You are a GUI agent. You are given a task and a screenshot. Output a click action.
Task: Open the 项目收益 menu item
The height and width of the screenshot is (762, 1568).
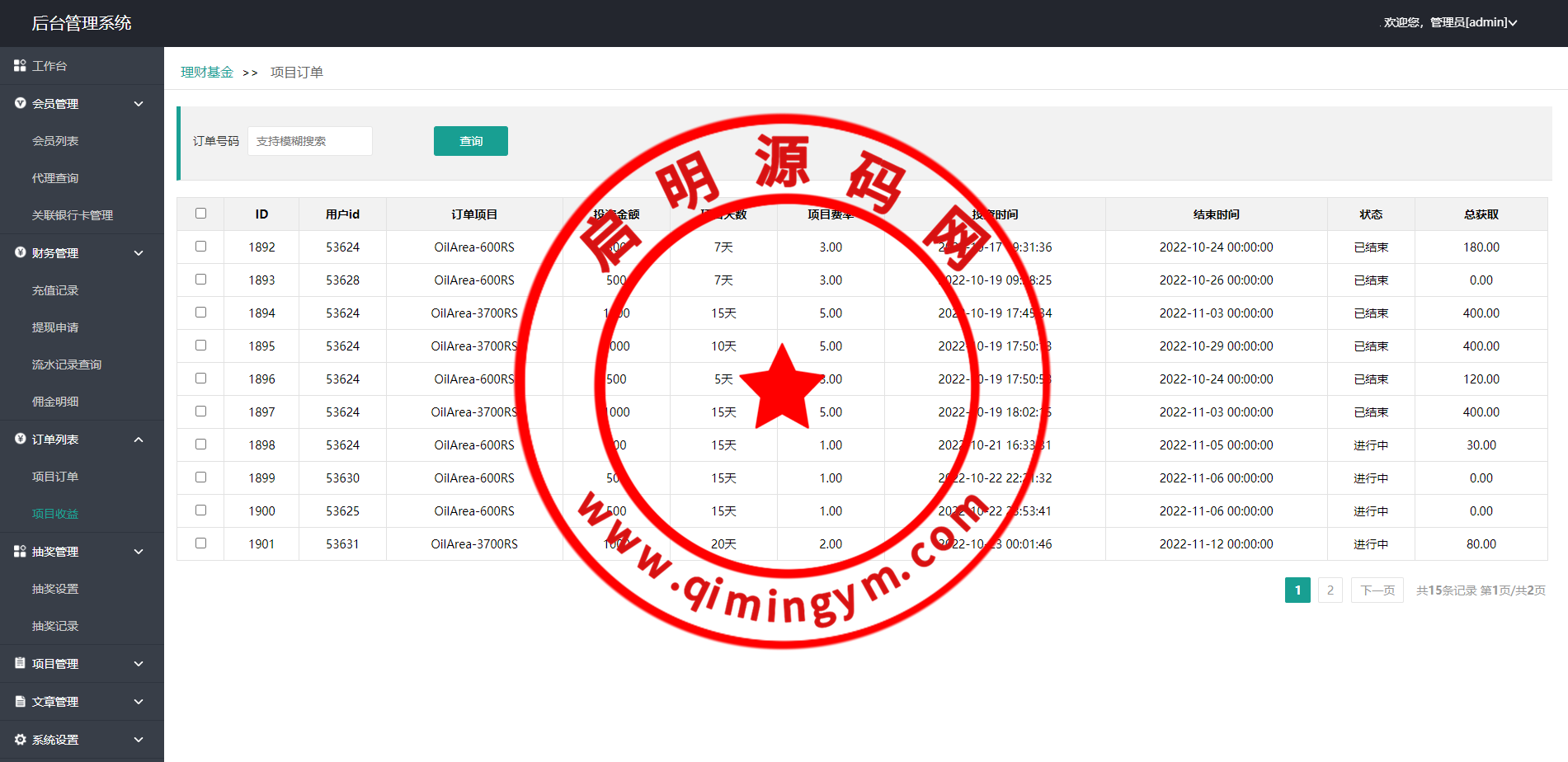(x=55, y=514)
